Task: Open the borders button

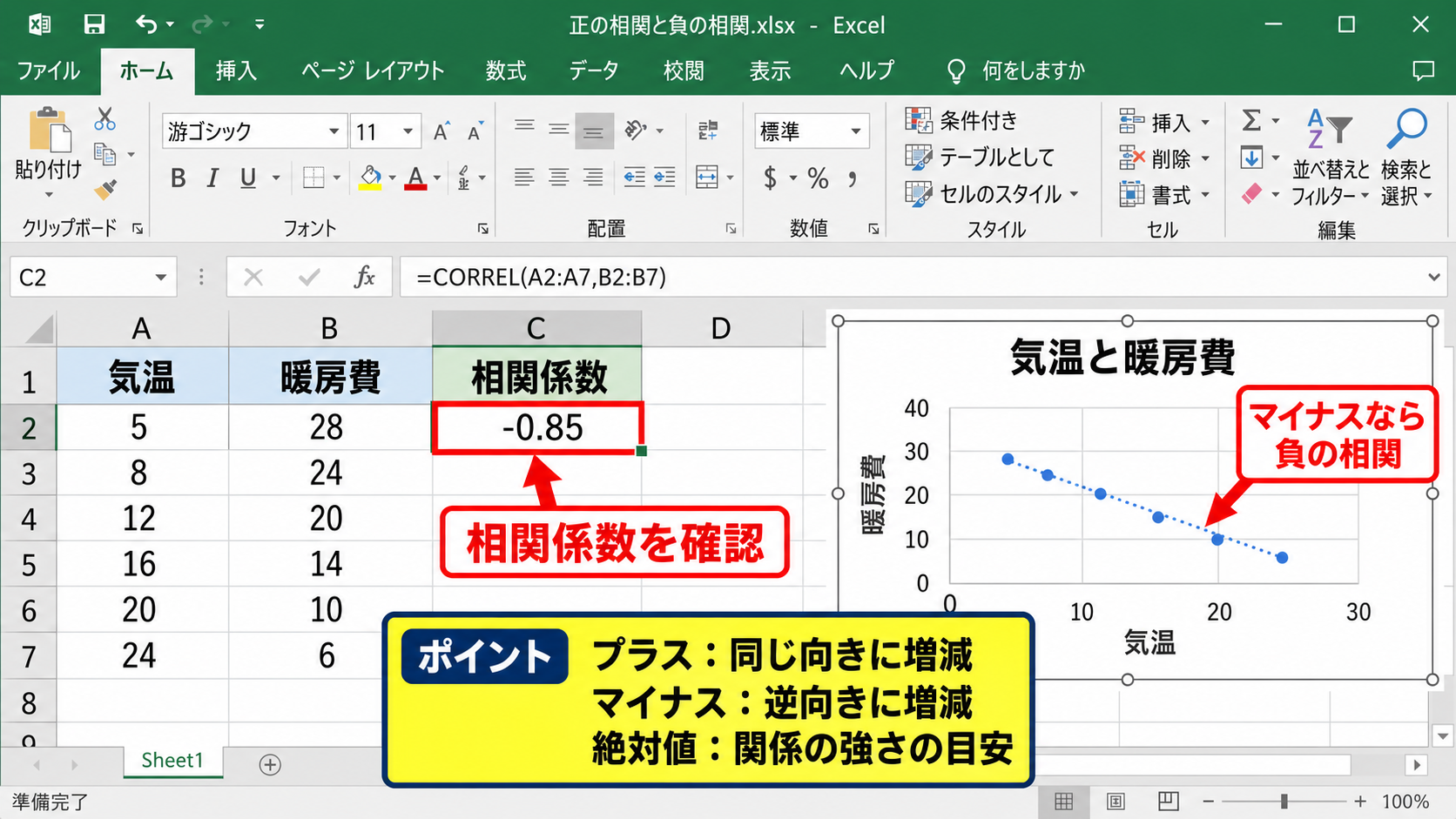Action: pos(313,178)
